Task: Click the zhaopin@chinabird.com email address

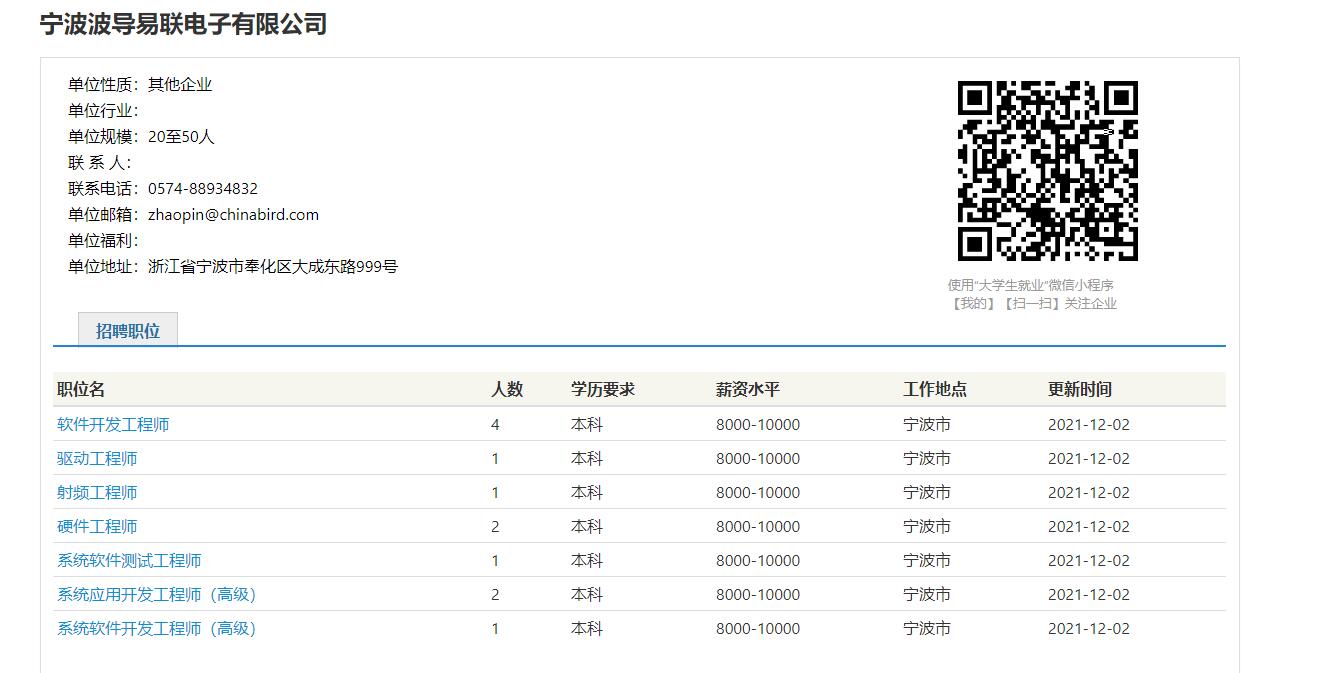Action: pyautogui.click(x=233, y=214)
